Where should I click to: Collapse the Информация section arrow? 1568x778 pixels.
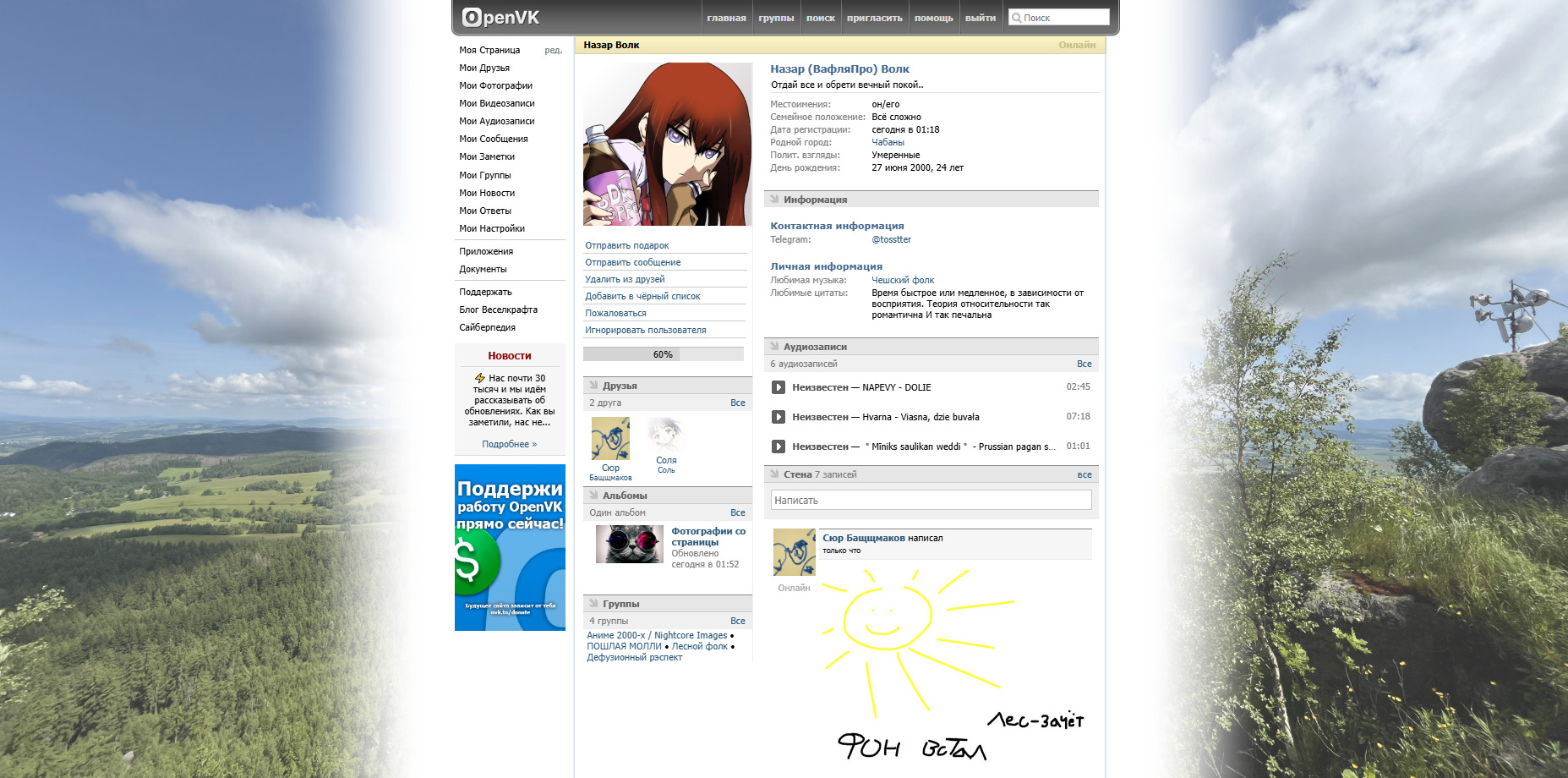point(774,199)
